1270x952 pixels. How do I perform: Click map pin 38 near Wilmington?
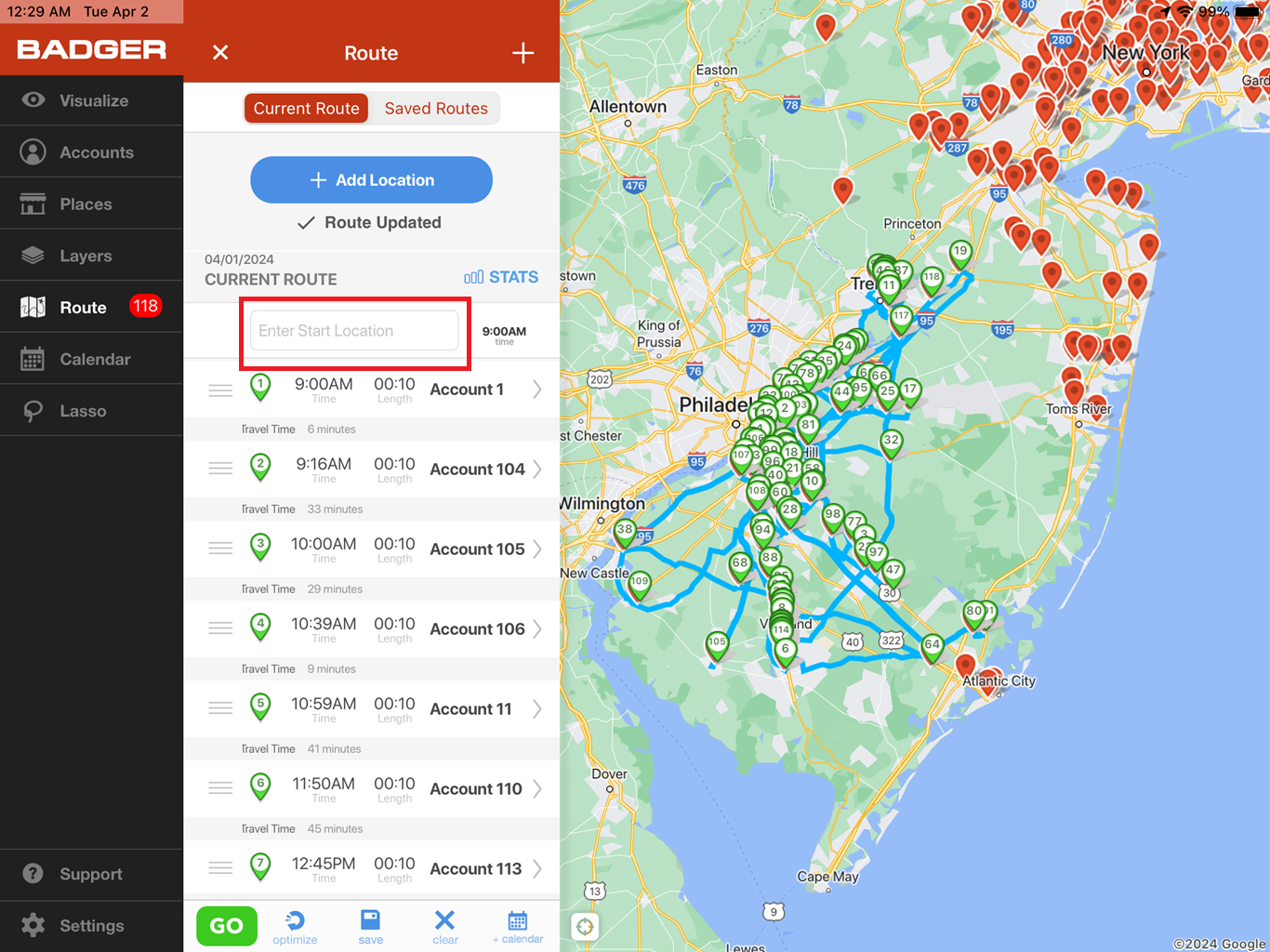[x=625, y=533]
